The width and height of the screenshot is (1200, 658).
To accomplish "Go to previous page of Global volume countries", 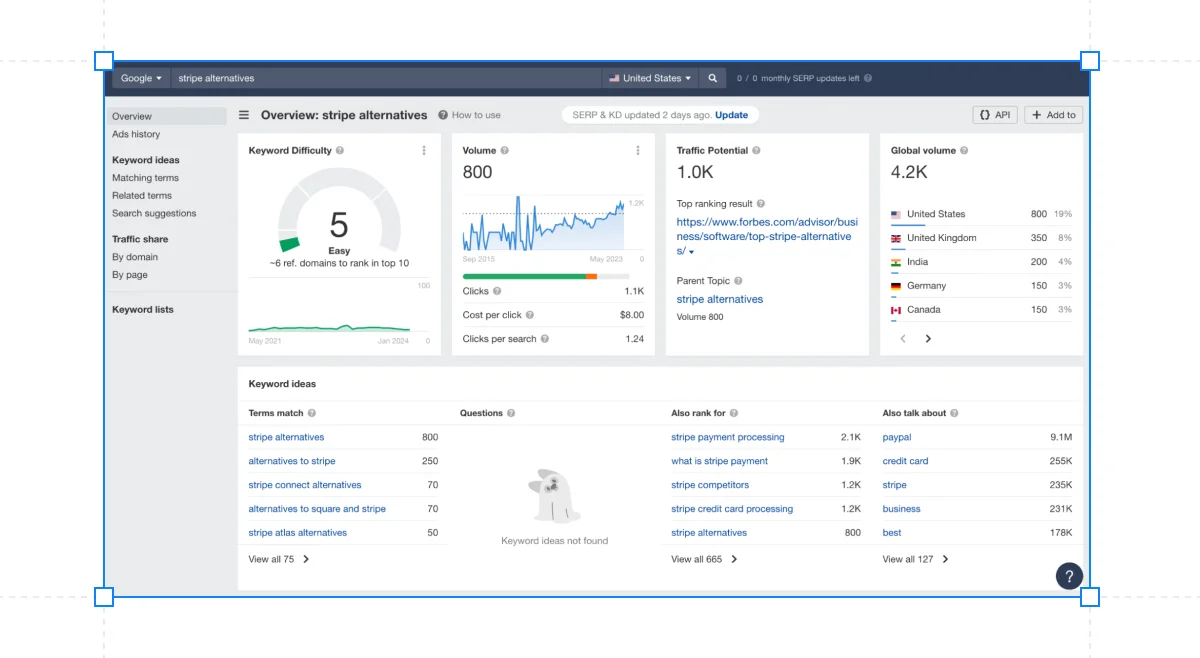I will (903, 339).
